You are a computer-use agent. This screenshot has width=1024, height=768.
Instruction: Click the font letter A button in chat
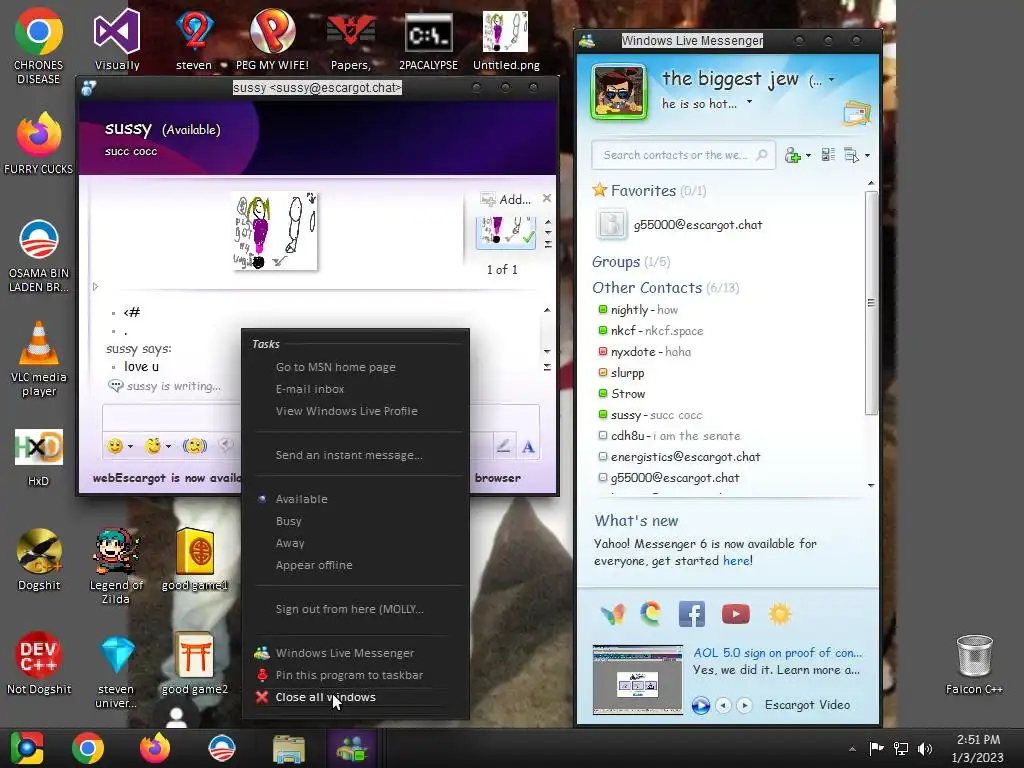(x=528, y=447)
